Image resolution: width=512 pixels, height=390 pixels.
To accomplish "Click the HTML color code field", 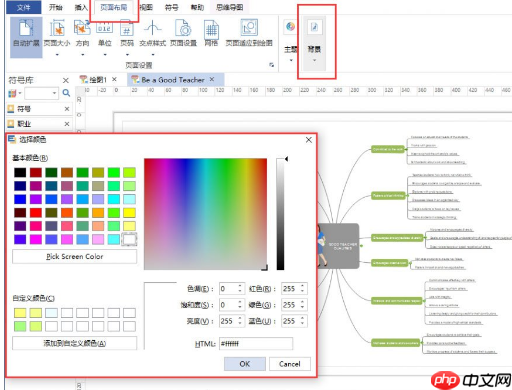I will pos(256,343).
